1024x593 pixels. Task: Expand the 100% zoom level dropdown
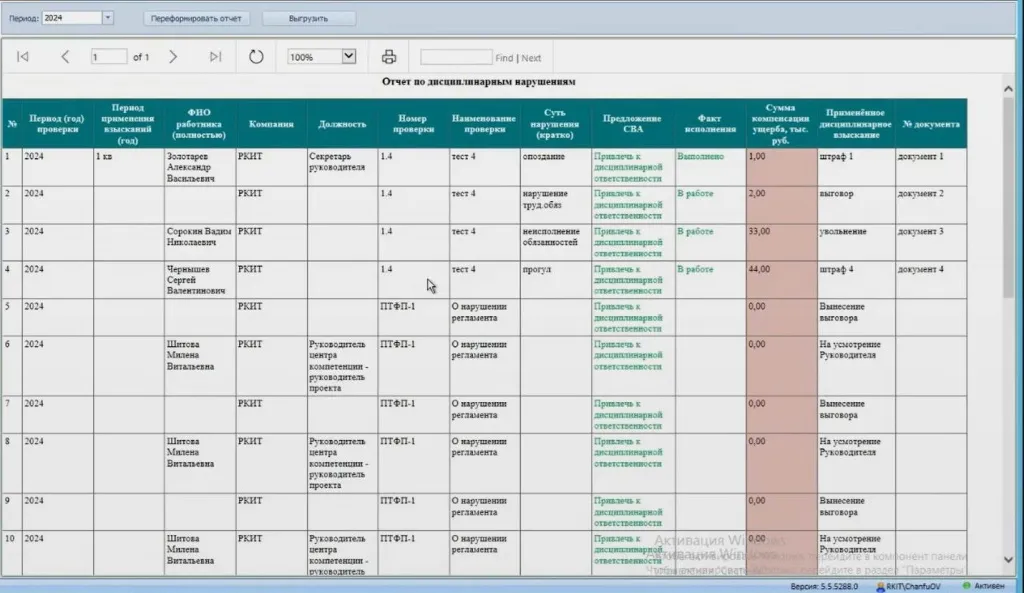point(349,57)
